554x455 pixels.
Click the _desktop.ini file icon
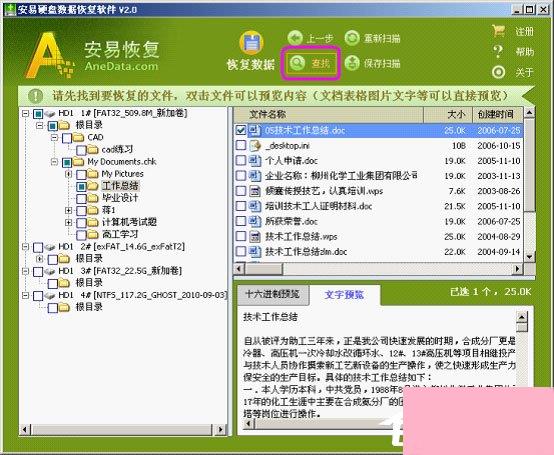(x=255, y=145)
